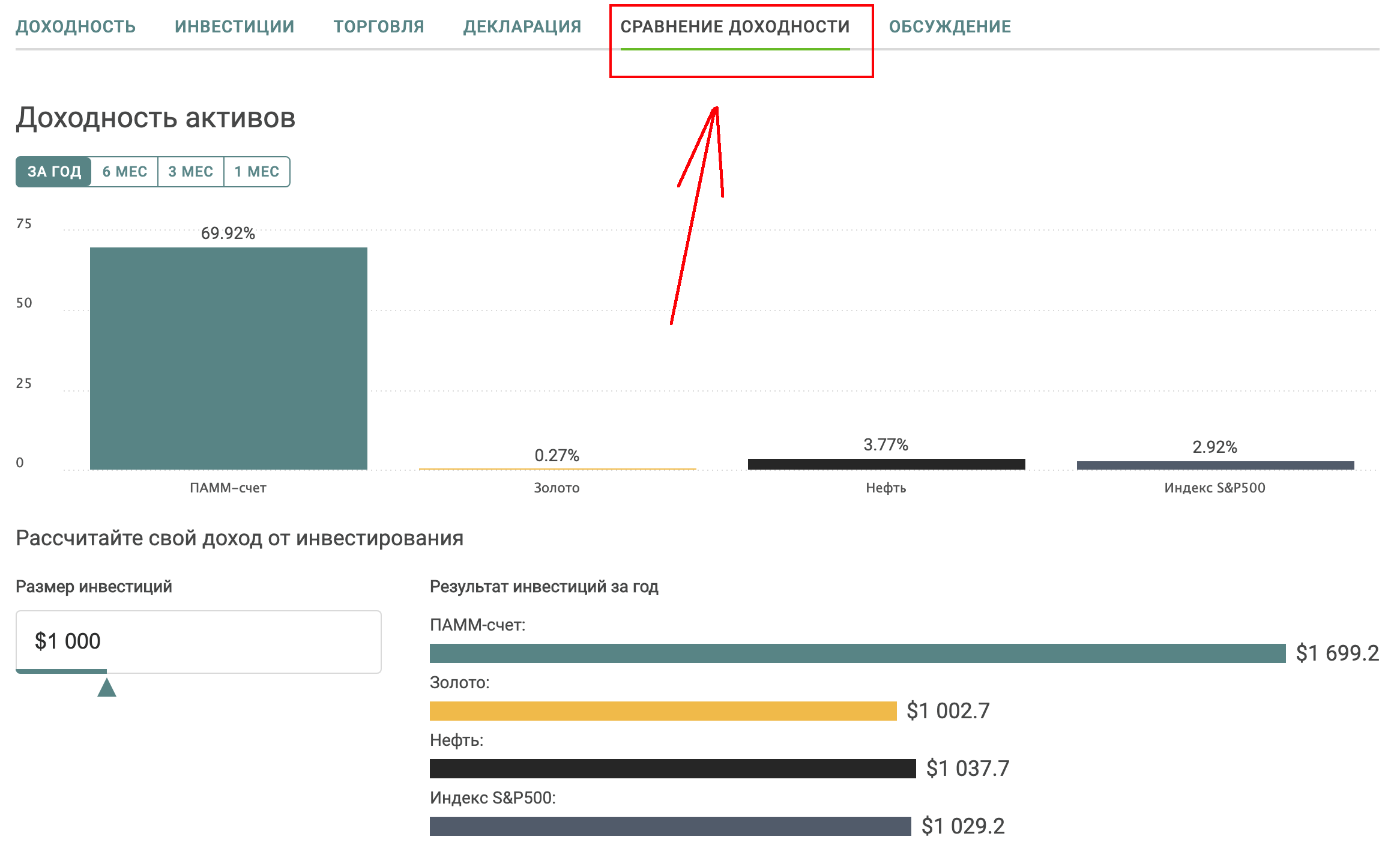Click the teal ПАММ-счет result bar
This screenshot has height=866, width=1400.
857,653
